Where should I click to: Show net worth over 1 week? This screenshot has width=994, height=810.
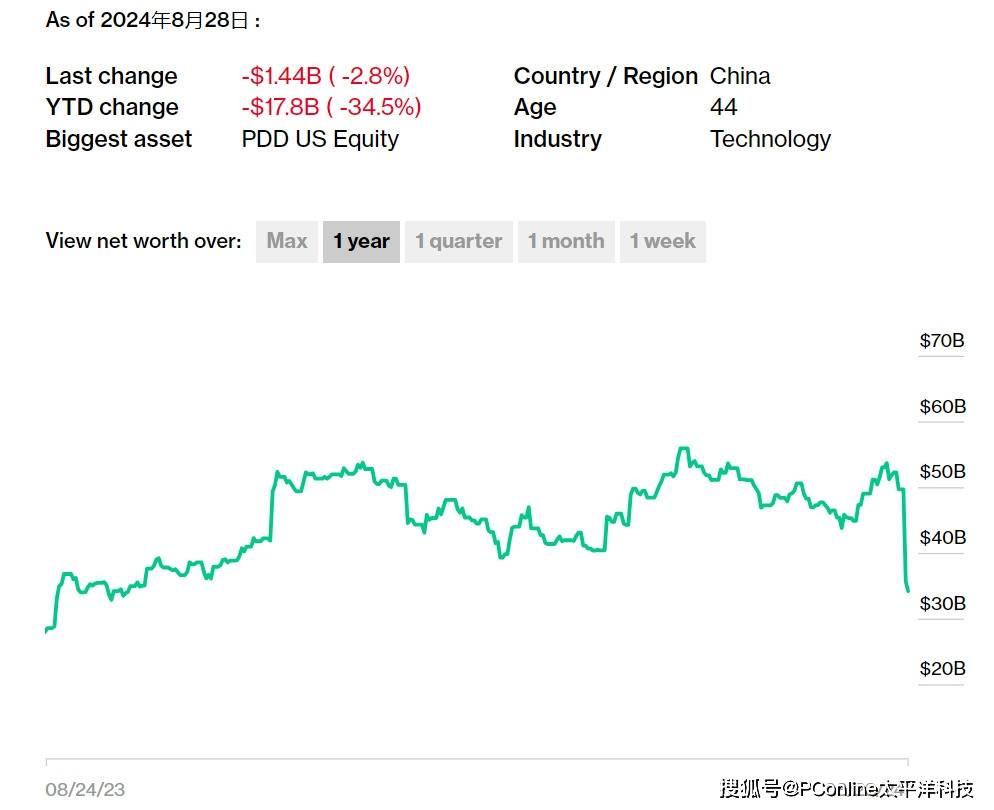(x=662, y=242)
